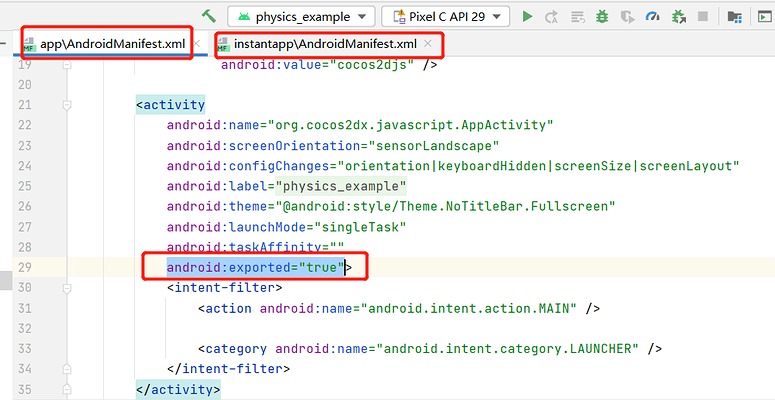Close the instantapp\AndroidManifest.xml tab
The height and width of the screenshot is (400, 775).
click(429, 45)
